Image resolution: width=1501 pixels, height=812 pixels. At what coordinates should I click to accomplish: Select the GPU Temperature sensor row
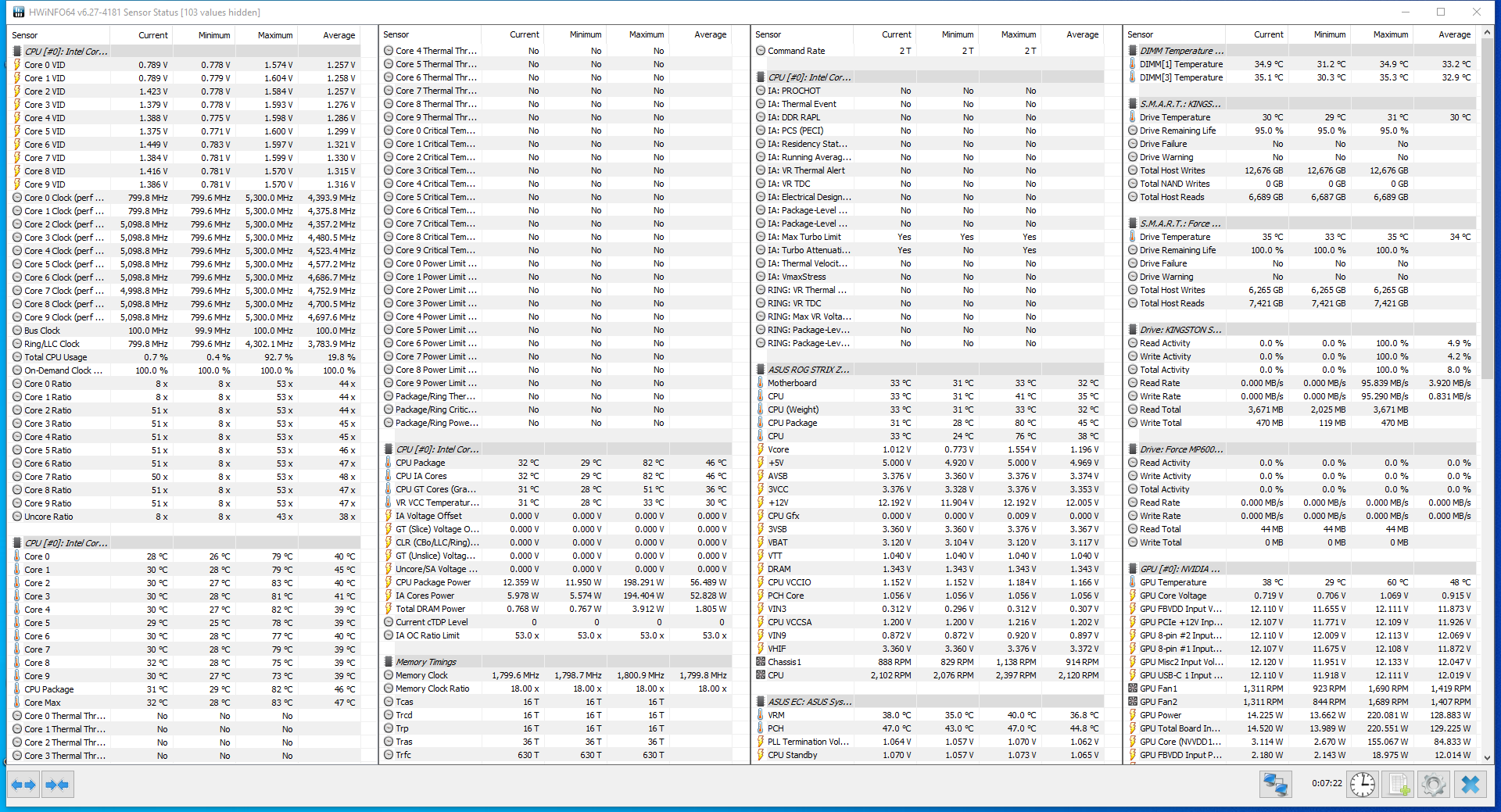click(x=1301, y=582)
